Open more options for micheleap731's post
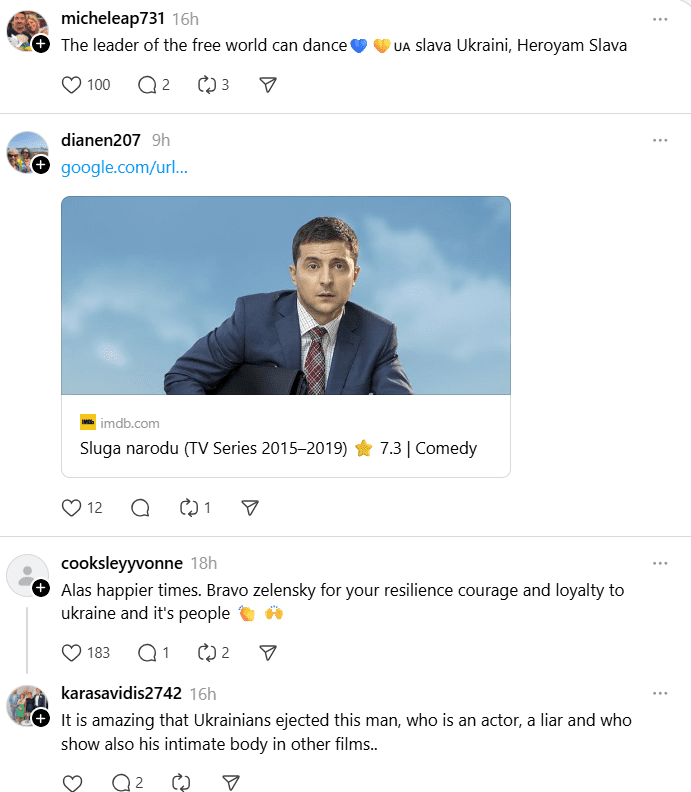Screen dimensions: 691x792 [659, 19]
